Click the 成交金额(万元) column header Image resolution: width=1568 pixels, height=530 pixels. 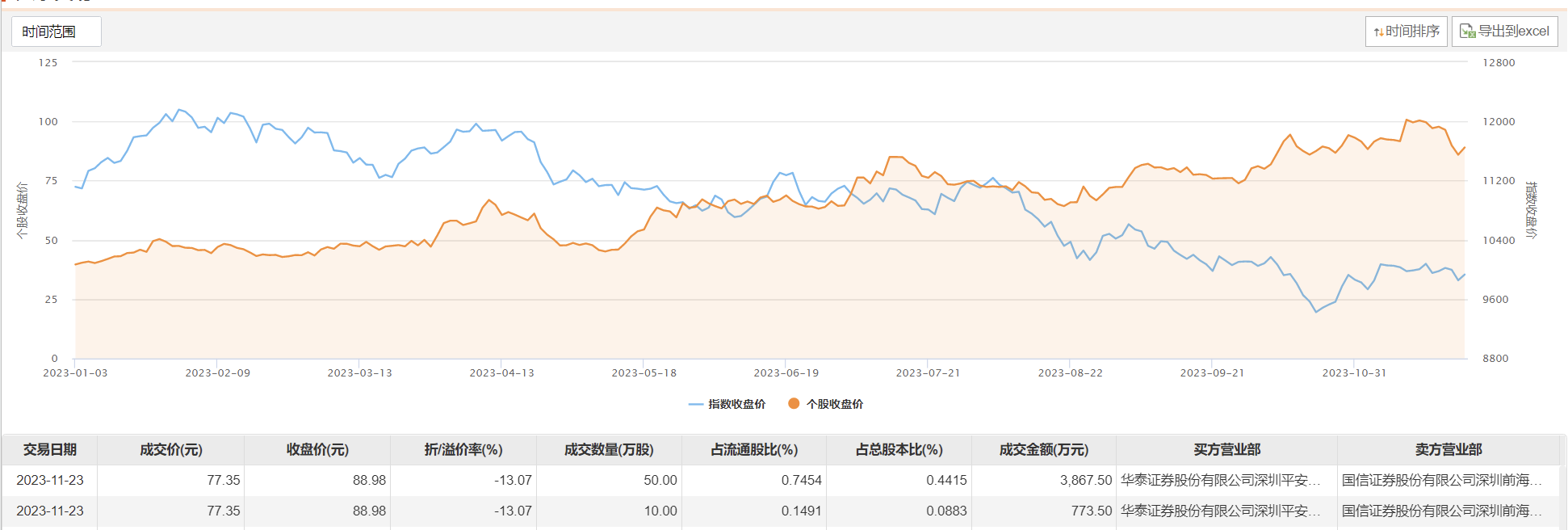click(x=1044, y=450)
